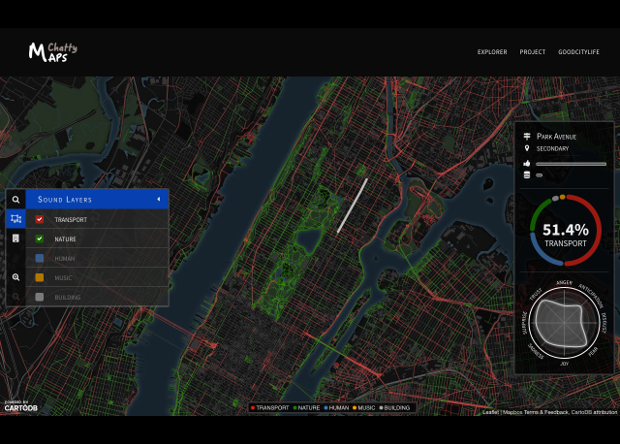Click the MUSIC legend entry at bottom
Image resolution: width=620 pixels, height=444 pixels.
coord(364,408)
